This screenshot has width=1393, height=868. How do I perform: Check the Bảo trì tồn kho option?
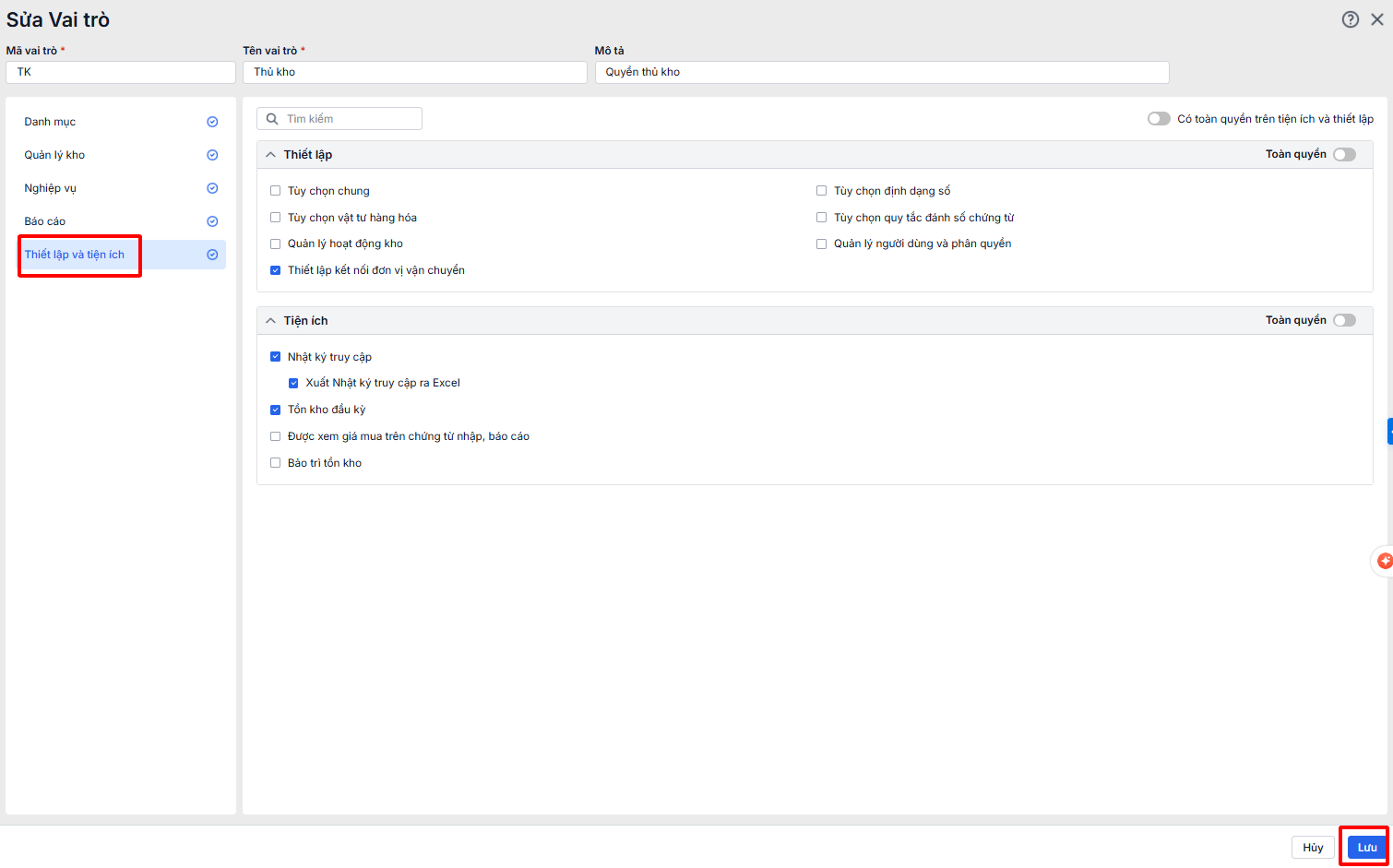pyautogui.click(x=275, y=463)
